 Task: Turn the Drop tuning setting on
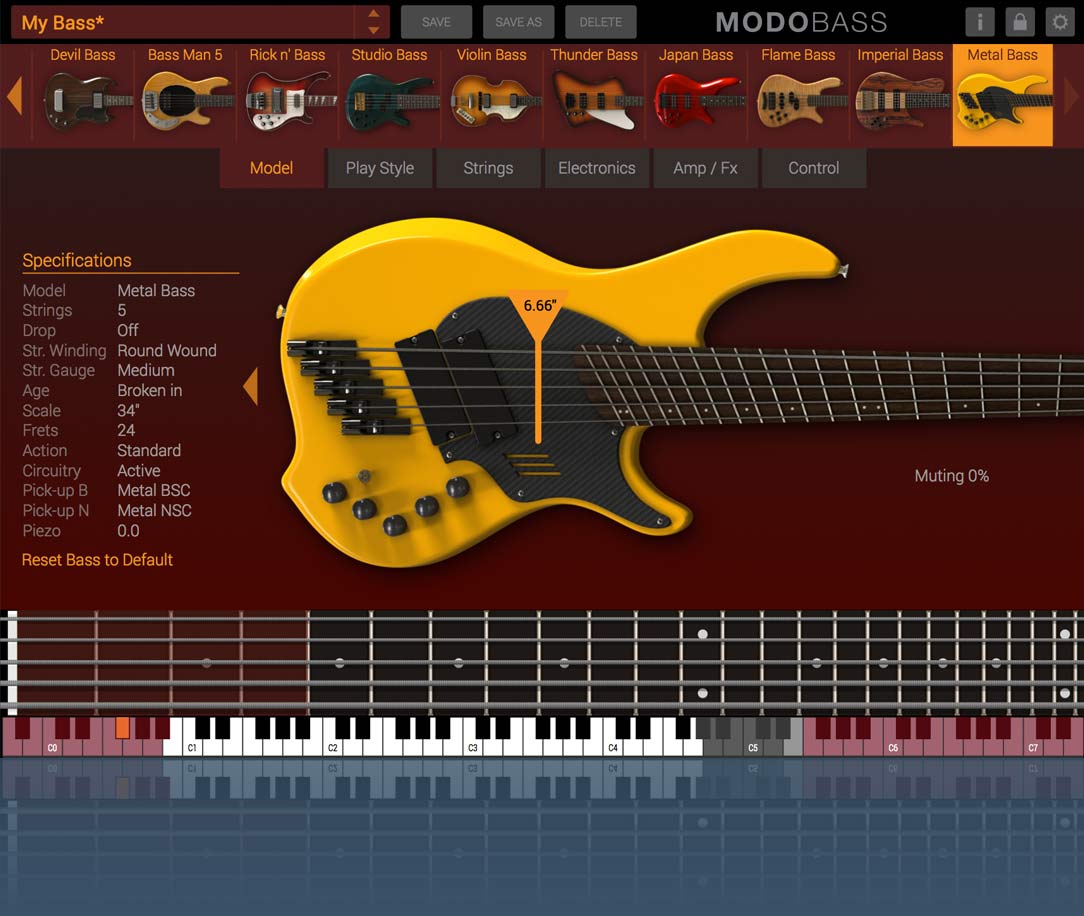click(x=127, y=330)
